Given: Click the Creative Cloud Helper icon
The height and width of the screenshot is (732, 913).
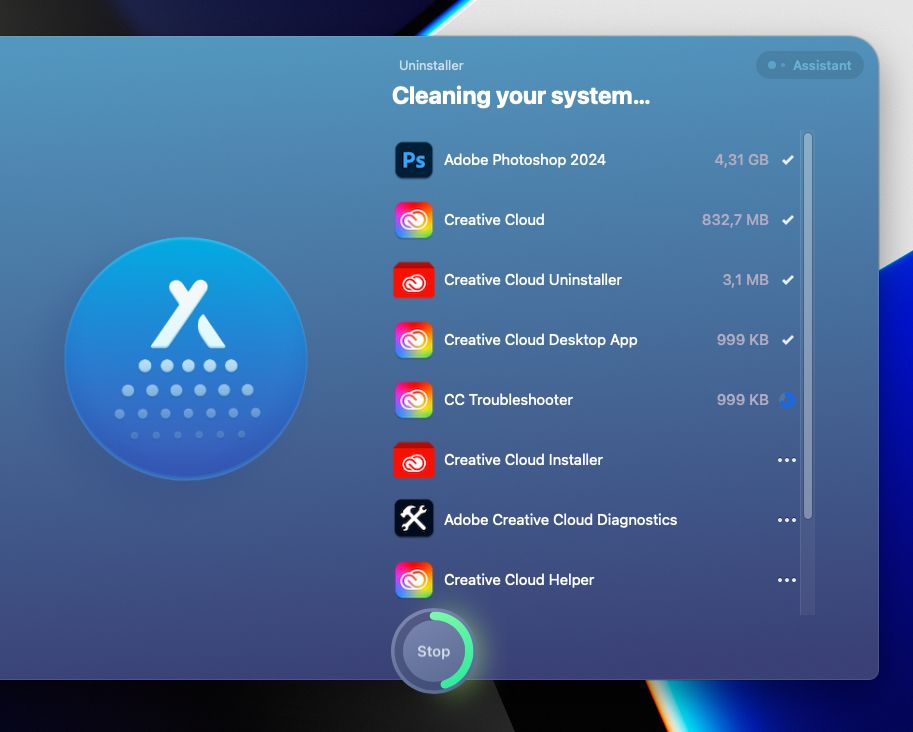Looking at the screenshot, I should 413,580.
